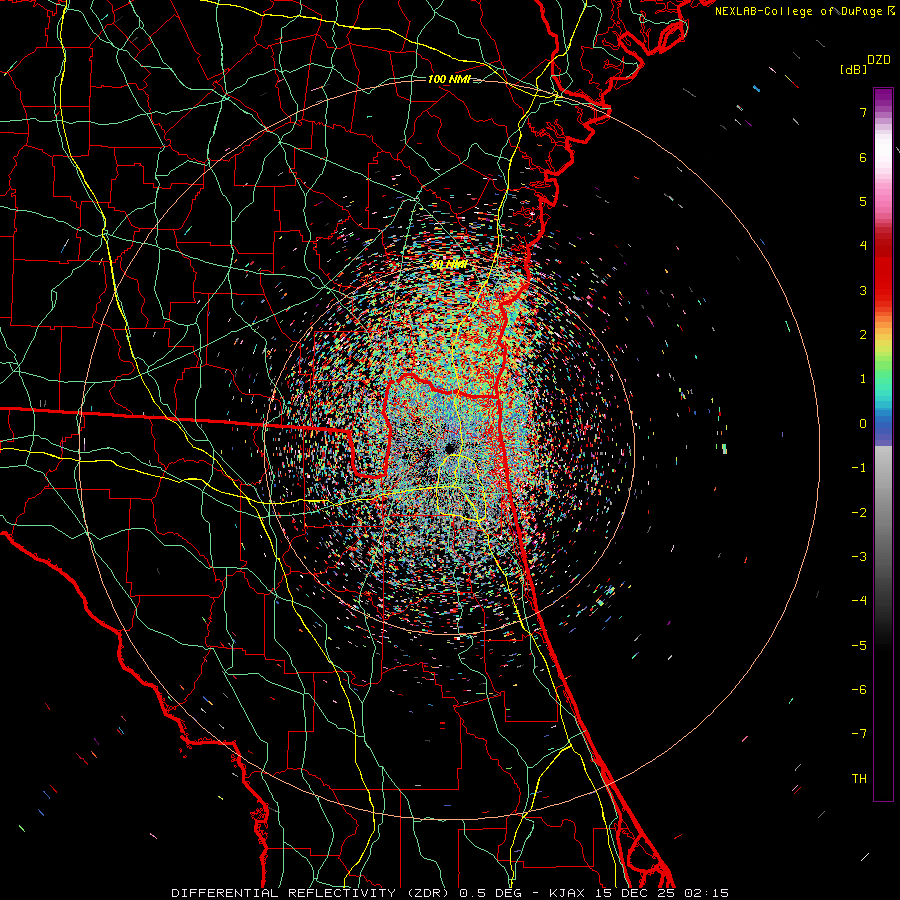Click the DZD legend title

pyautogui.click(x=879, y=59)
